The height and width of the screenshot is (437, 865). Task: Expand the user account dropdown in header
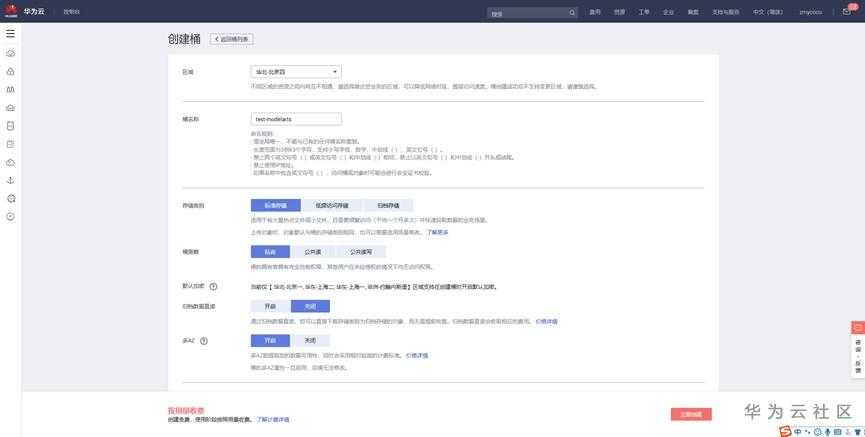(811, 12)
